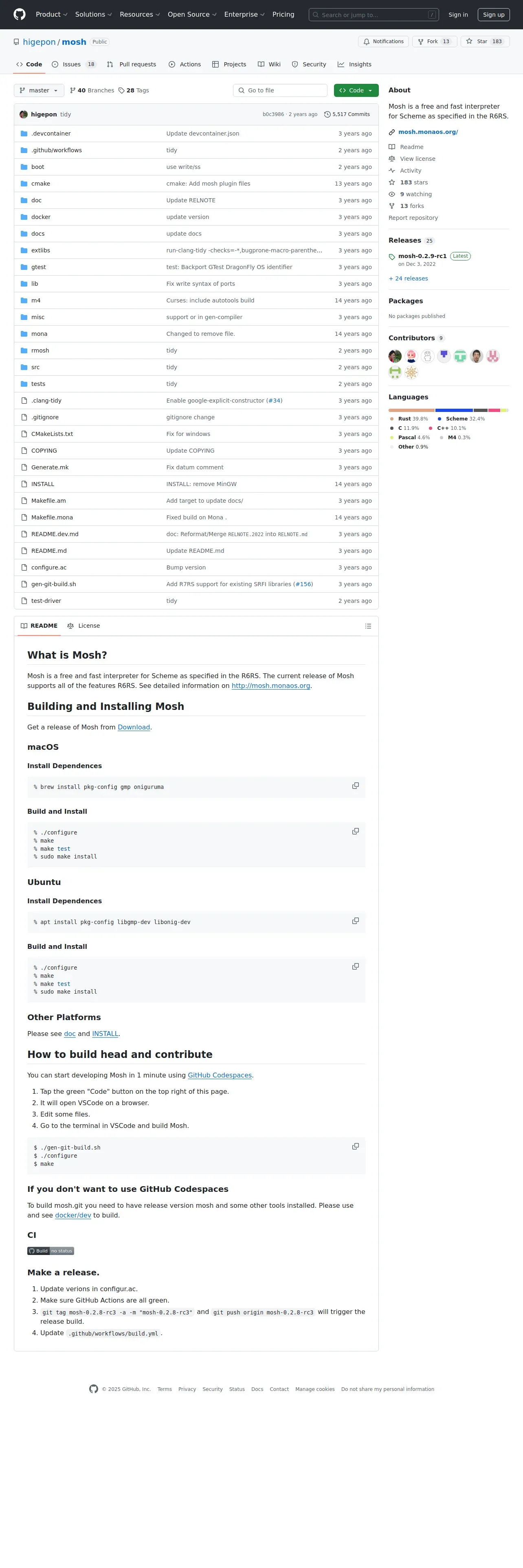Open the Pull requests tab
The width and height of the screenshot is (523, 1568).
click(x=132, y=65)
